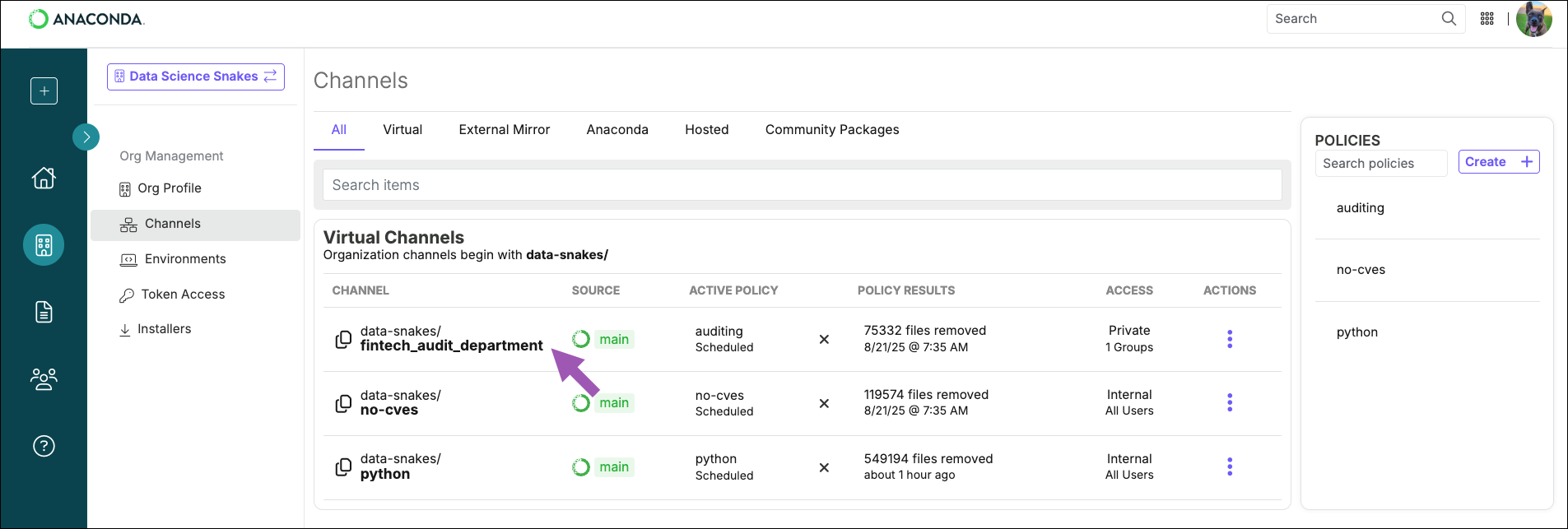Viewport: 1568px width, 529px height.
Task: Open the documents page icon
Action: coord(44,312)
